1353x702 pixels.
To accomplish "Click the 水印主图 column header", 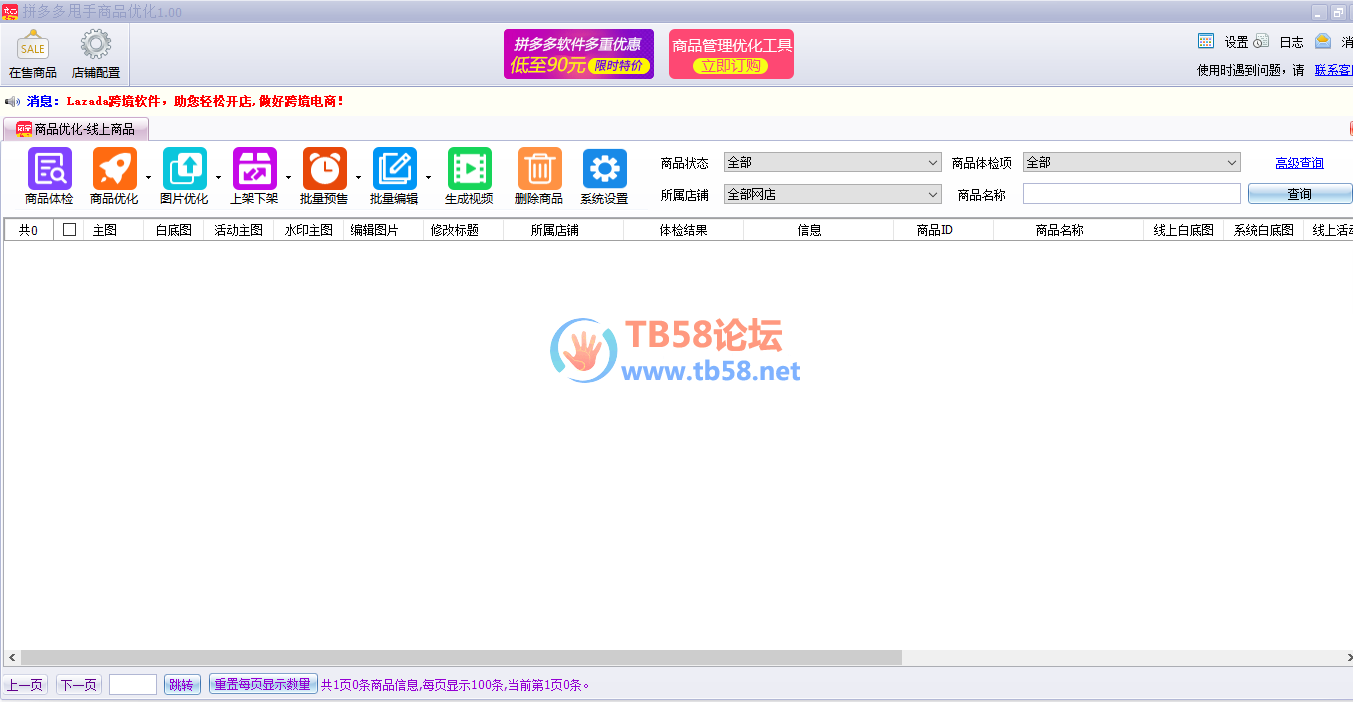I will [309, 230].
